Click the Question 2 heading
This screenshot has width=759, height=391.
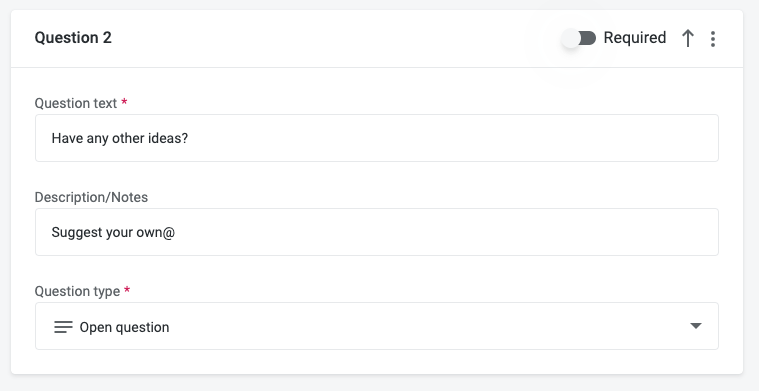[x=73, y=38]
